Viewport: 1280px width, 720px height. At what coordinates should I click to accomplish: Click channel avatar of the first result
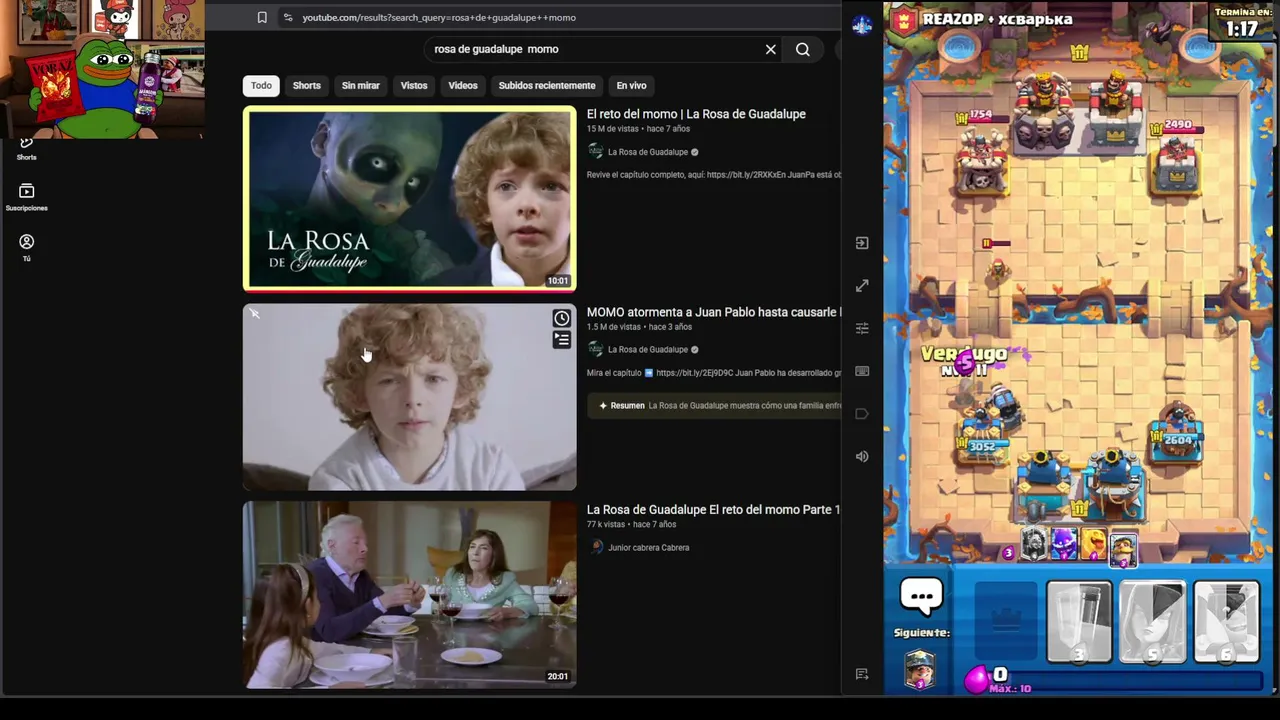pyautogui.click(x=596, y=152)
